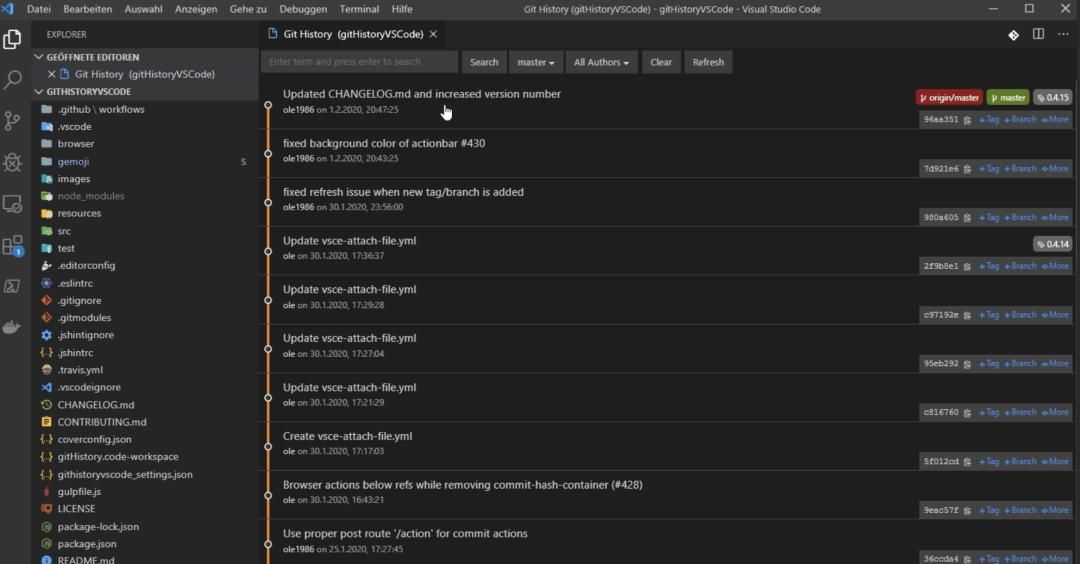Image resolution: width=1080 pixels, height=564 pixels.
Task: Close the Git History editor tab
Action: 433,34
